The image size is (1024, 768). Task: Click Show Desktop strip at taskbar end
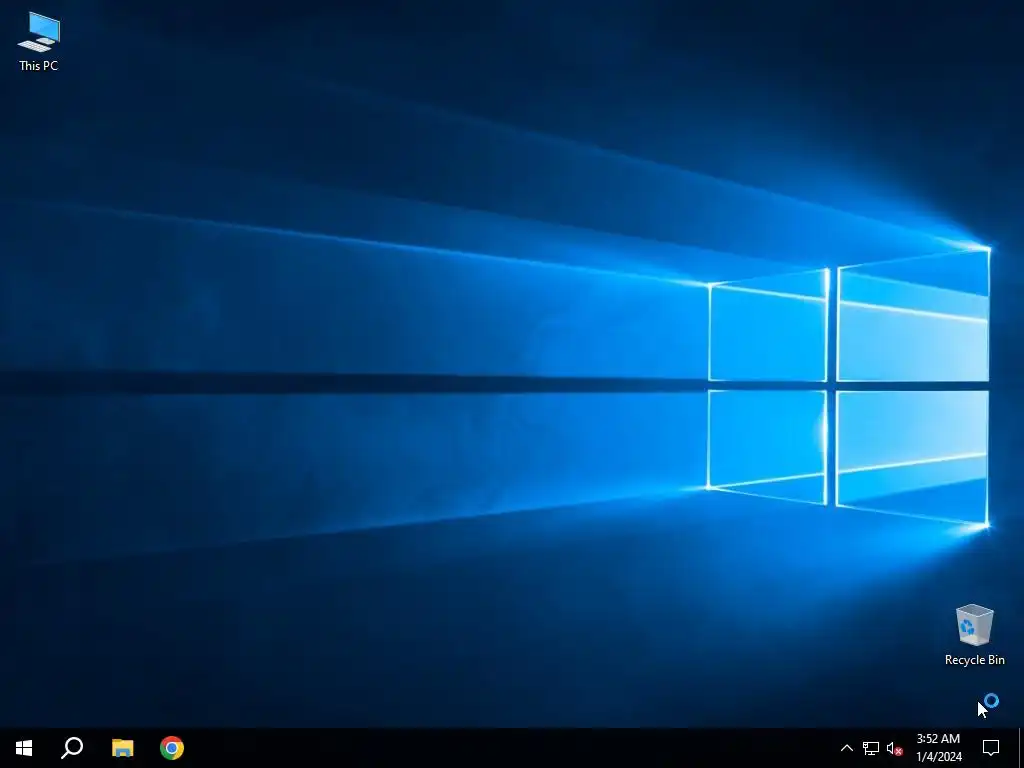tap(1021, 748)
